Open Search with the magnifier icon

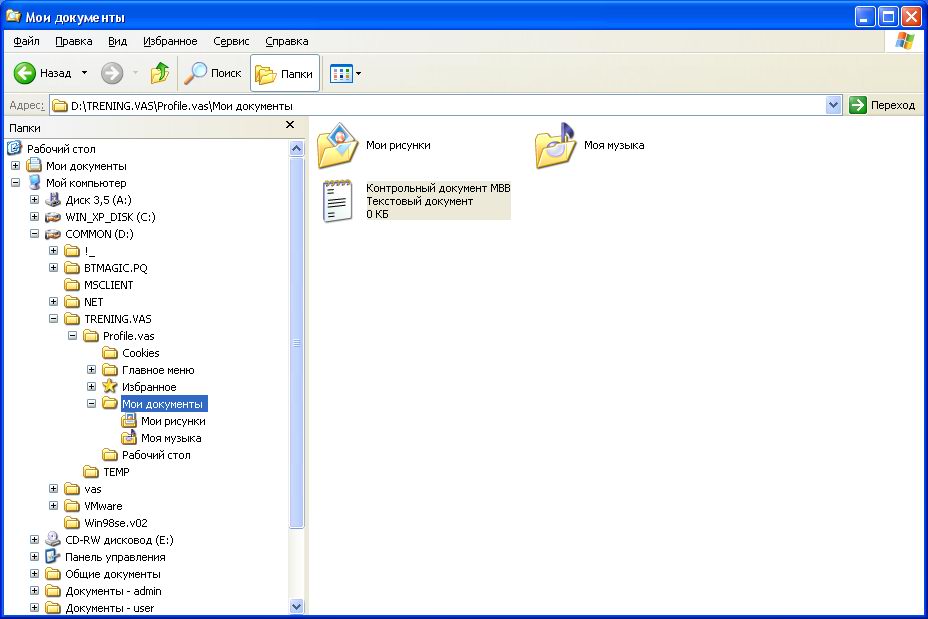coord(195,73)
